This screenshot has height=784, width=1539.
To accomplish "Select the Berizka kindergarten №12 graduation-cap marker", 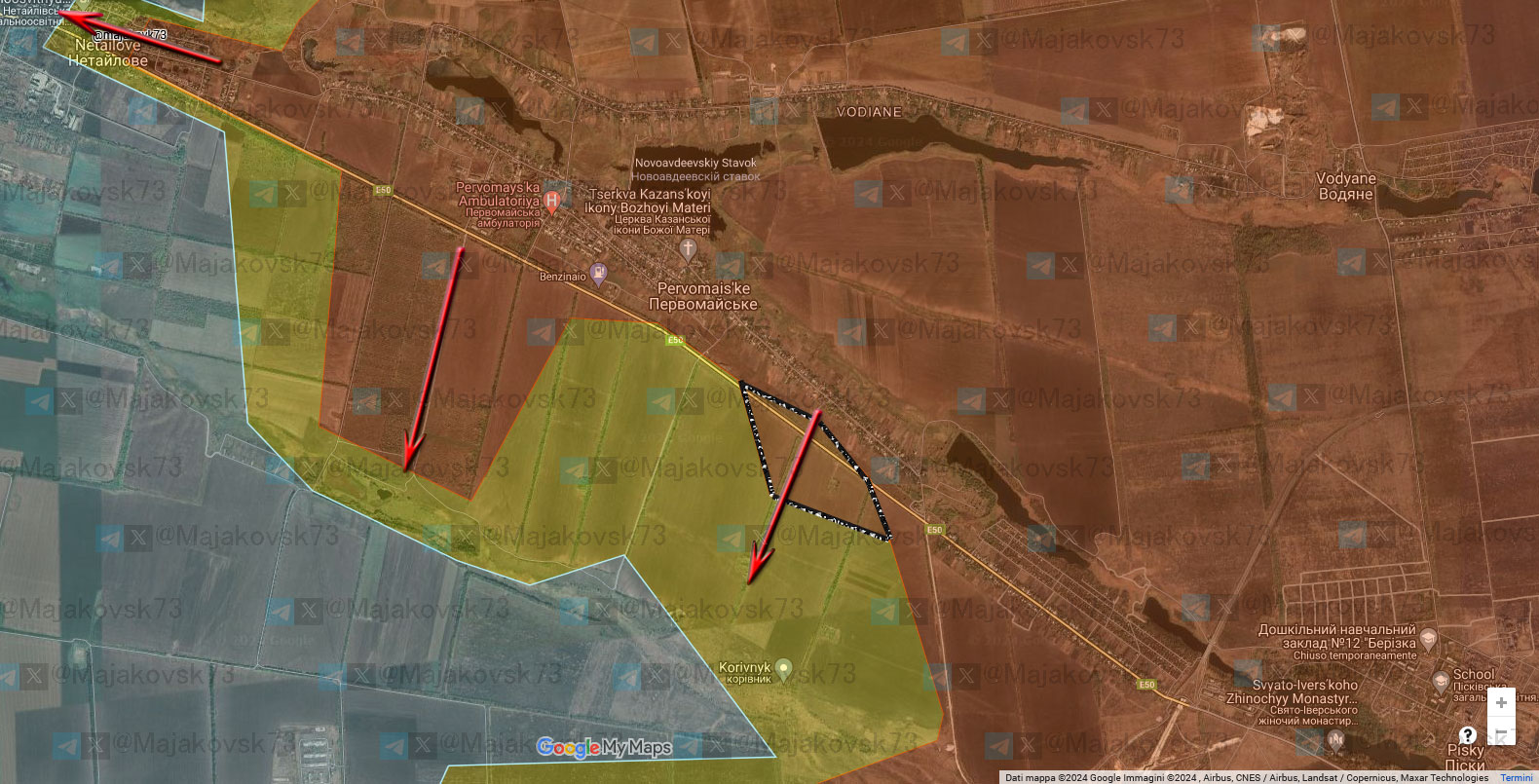I will pos(1429,639).
